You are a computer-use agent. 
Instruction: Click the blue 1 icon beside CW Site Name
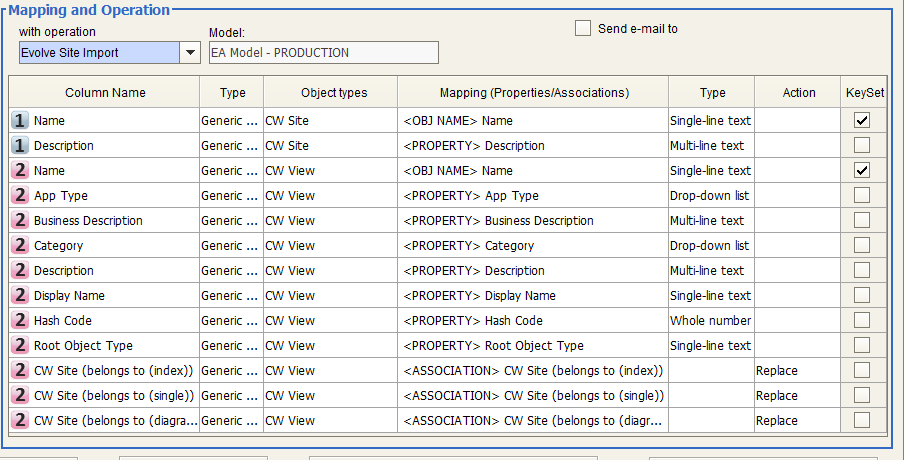(x=20, y=120)
